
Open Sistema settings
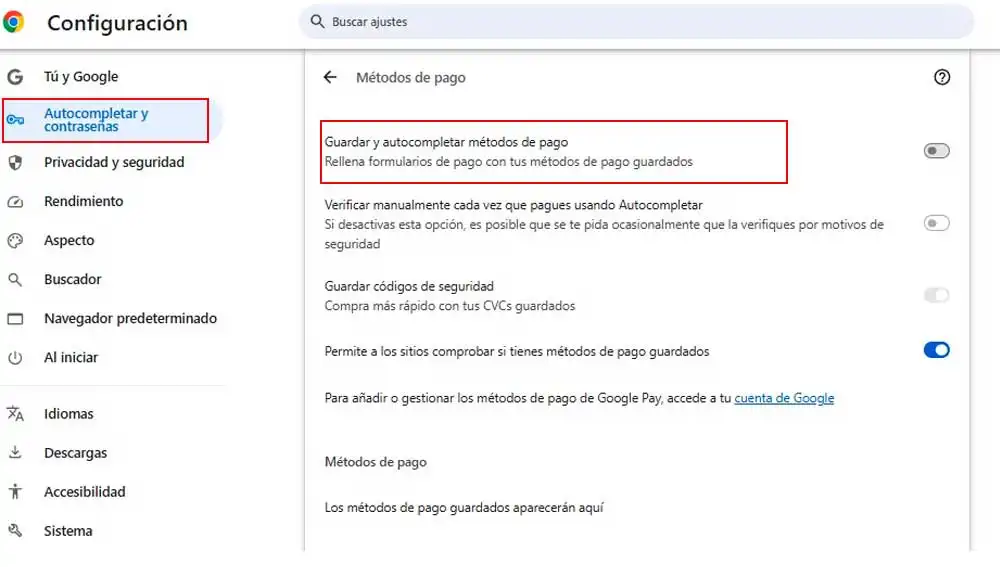tap(68, 531)
